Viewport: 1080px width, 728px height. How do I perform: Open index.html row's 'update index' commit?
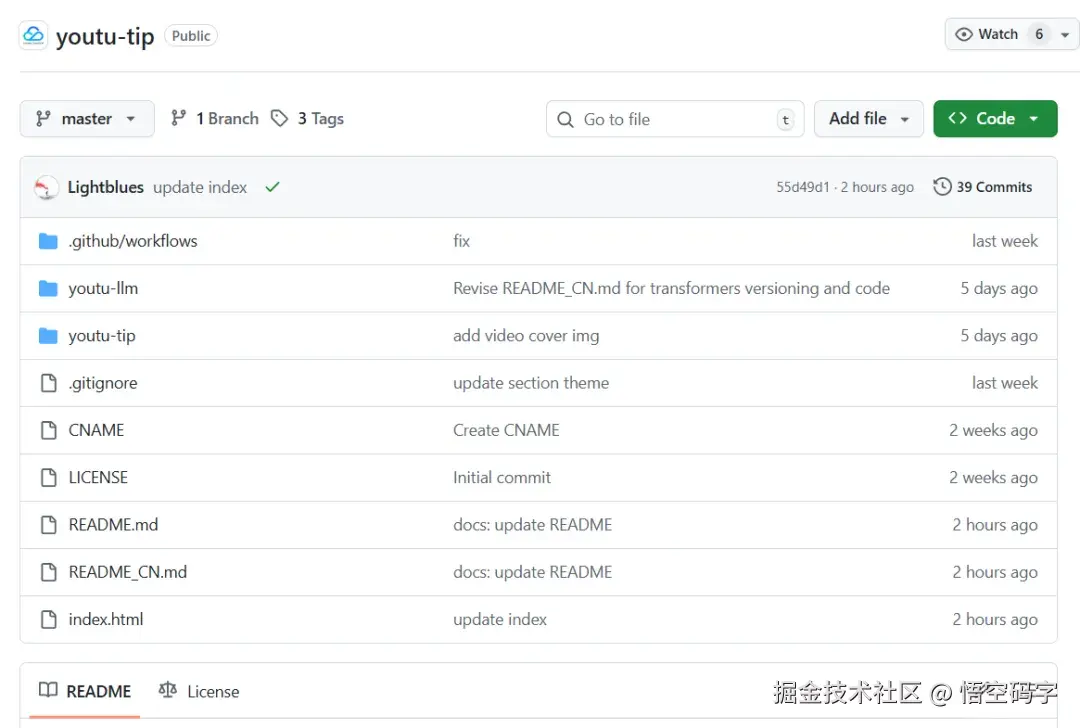coord(500,620)
